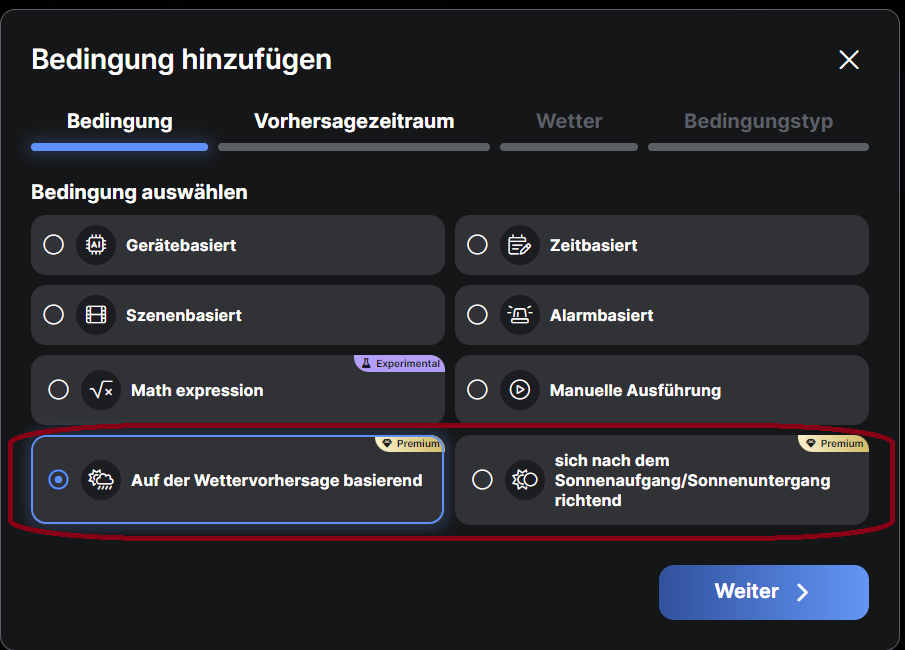Click the device chip icon for Gerätebasiert
Screen dimensions: 905x650
tap(96, 245)
